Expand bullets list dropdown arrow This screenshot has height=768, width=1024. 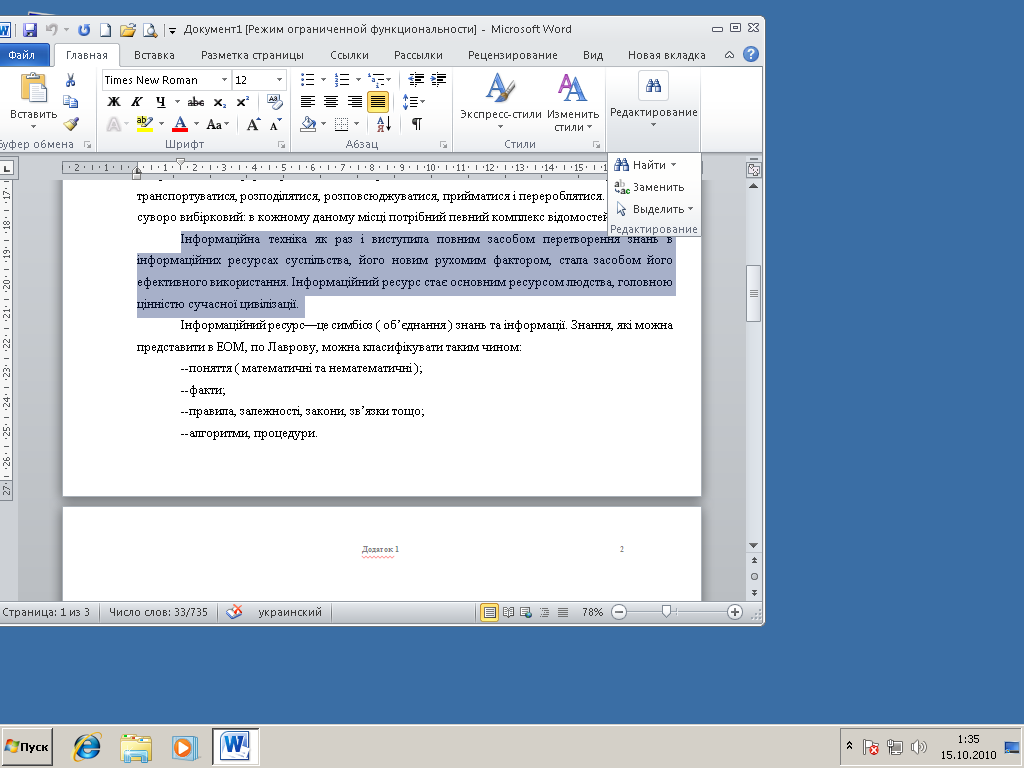[323, 80]
